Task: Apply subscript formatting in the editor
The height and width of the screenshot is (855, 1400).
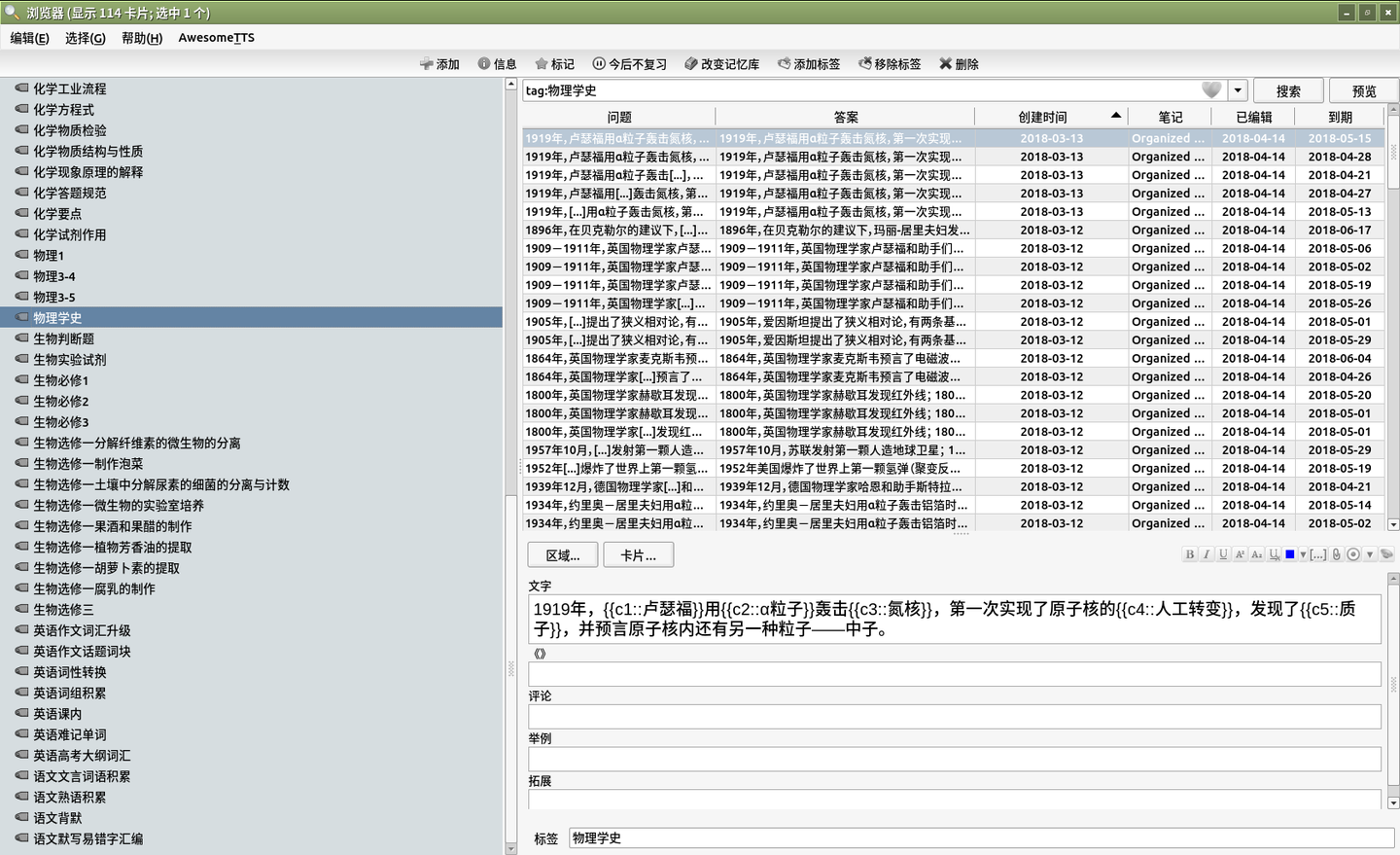Action: click(x=1256, y=554)
